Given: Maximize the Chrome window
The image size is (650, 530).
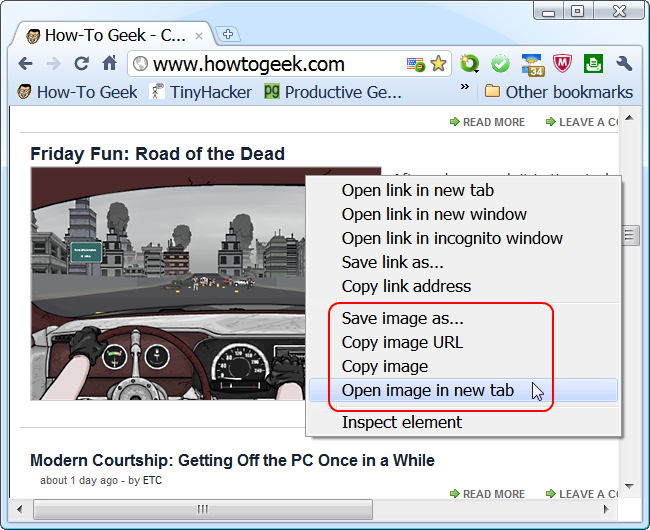Looking at the screenshot, I should pos(578,11).
